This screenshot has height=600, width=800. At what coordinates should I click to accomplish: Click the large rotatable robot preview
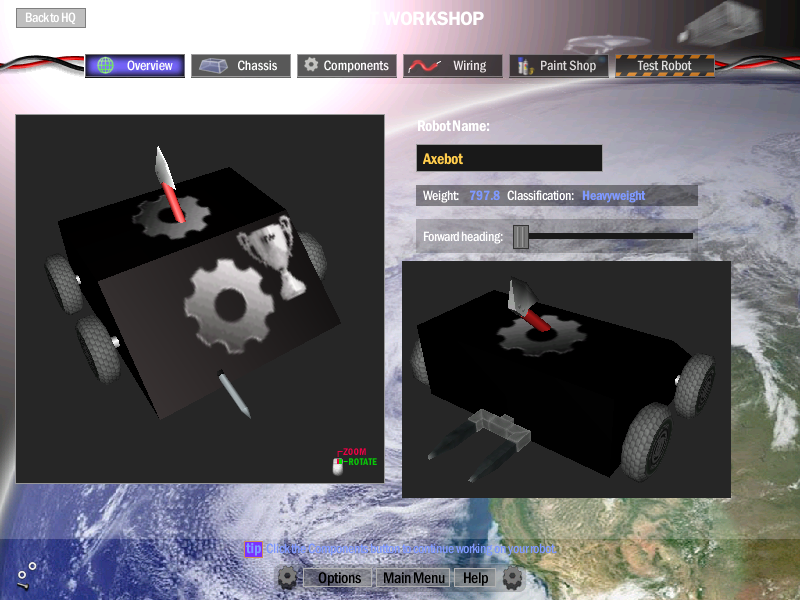(200, 299)
